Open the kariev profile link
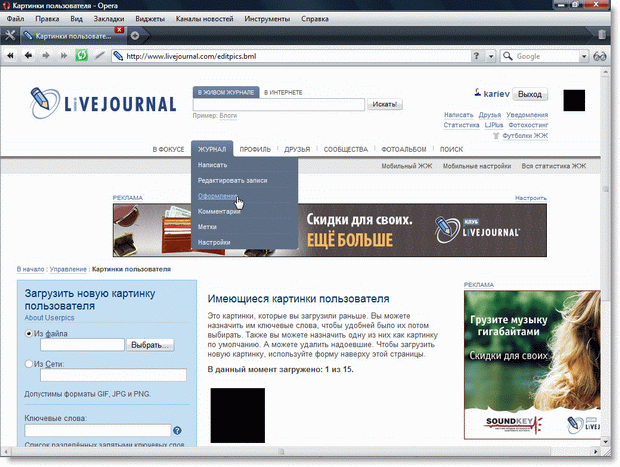 (496, 94)
